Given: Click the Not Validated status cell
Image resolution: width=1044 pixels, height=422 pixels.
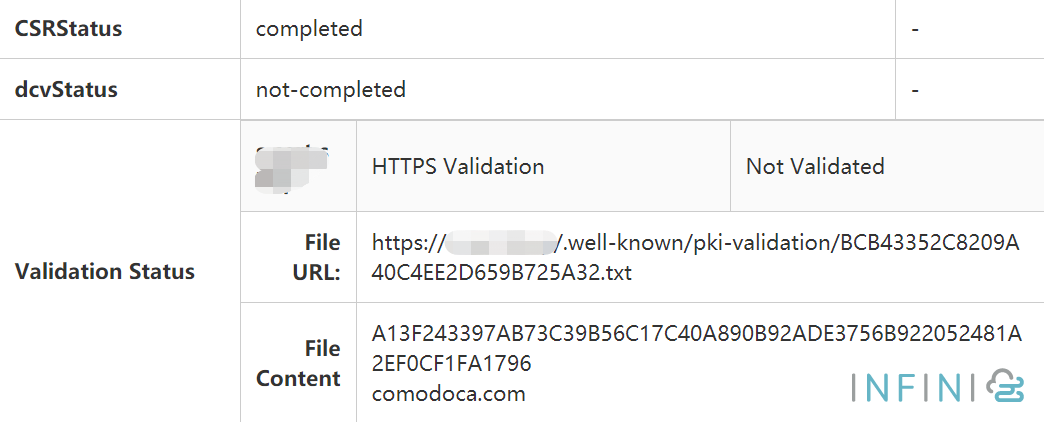Looking at the screenshot, I should (815, 166).
